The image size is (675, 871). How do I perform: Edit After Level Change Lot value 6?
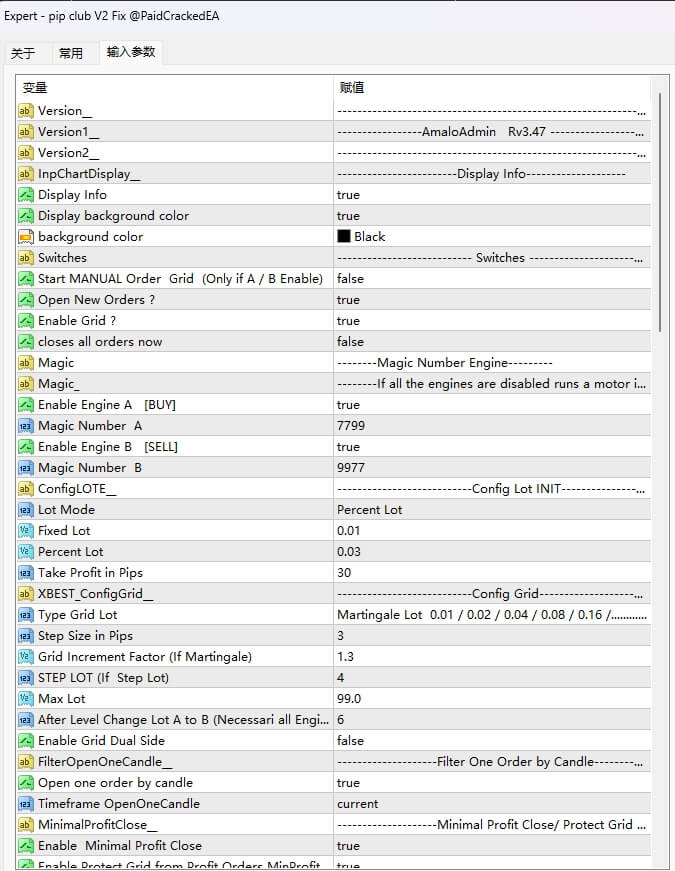[492, 720]
